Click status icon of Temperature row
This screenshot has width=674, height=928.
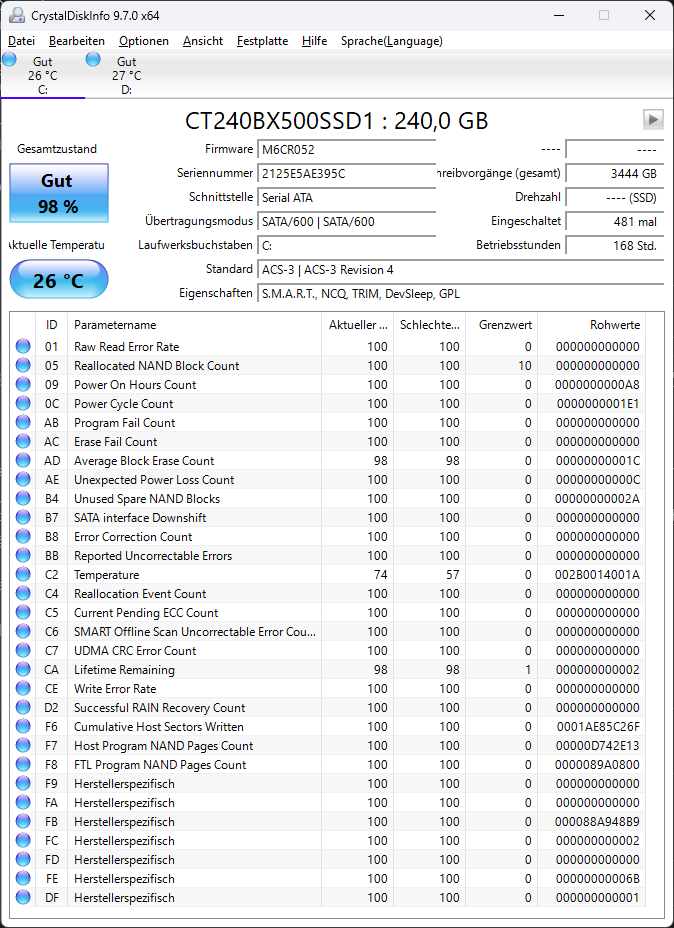23,574
